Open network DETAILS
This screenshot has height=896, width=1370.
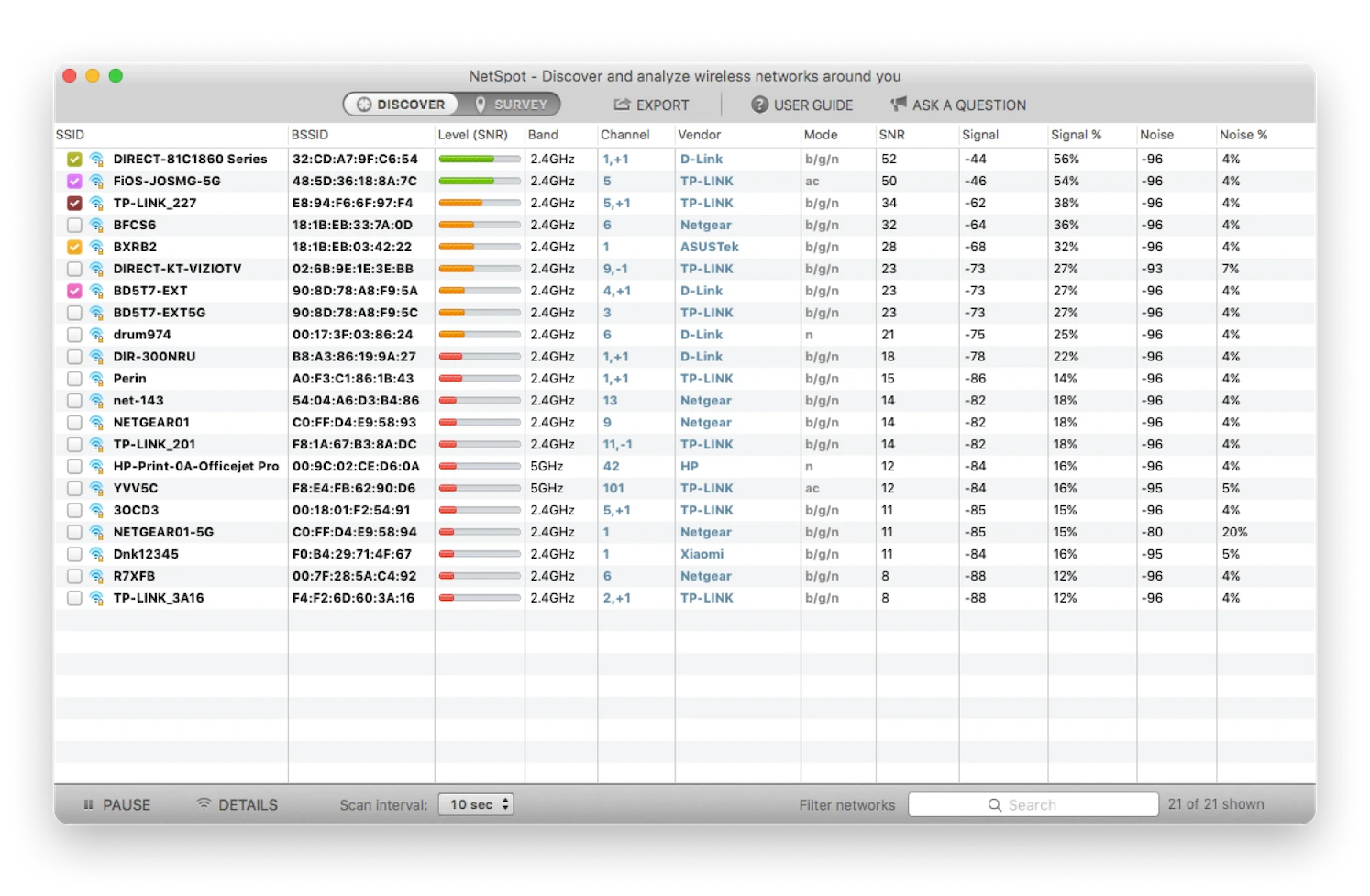238,804
